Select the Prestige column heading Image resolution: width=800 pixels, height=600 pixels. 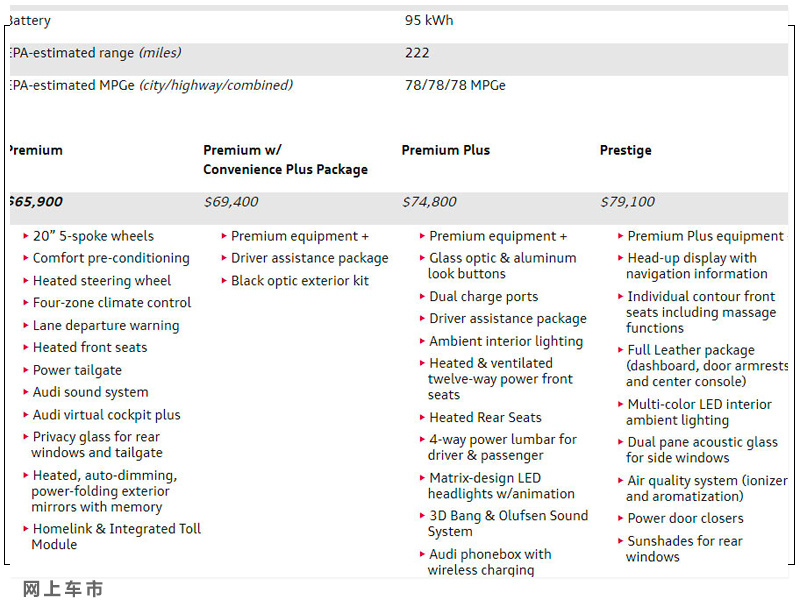tap(626, 150)
